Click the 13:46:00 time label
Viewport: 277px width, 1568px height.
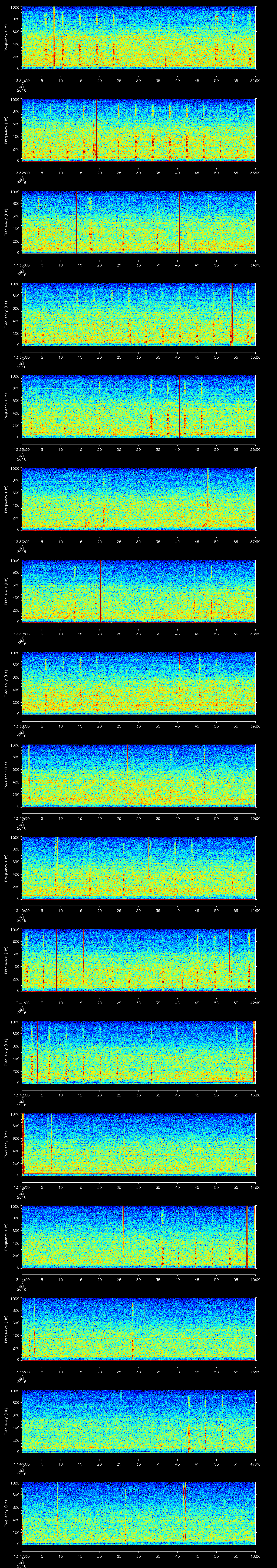point(21,1464)
